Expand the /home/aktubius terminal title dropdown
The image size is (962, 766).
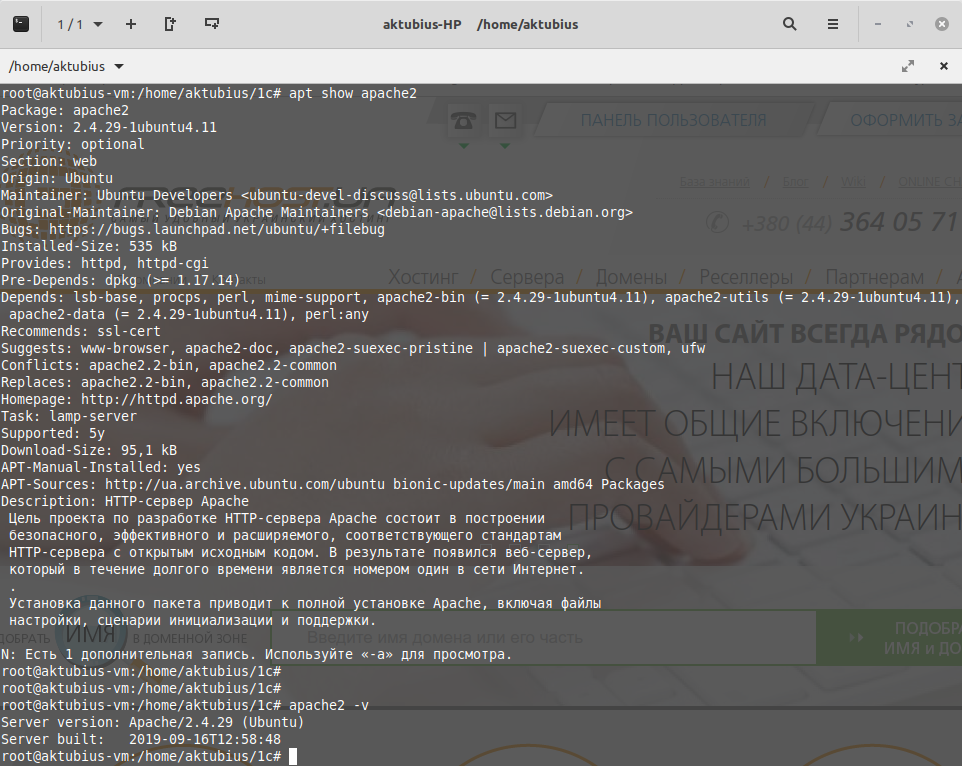(119, 66)
